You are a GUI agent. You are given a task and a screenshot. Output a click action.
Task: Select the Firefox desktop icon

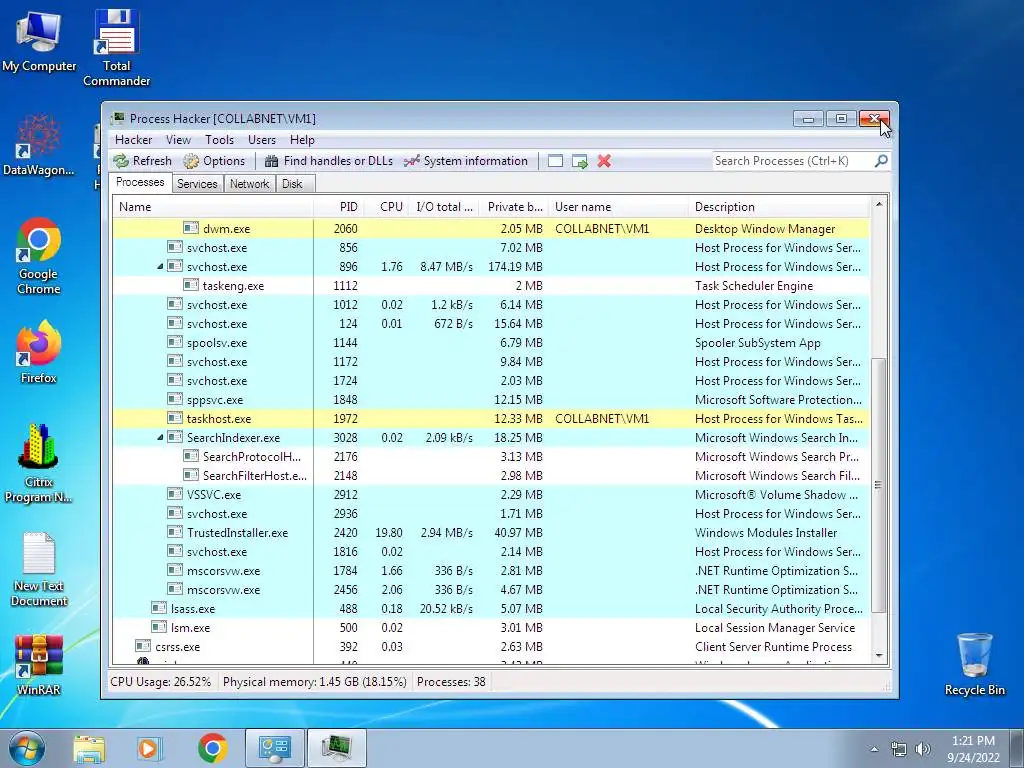[39, 352]
